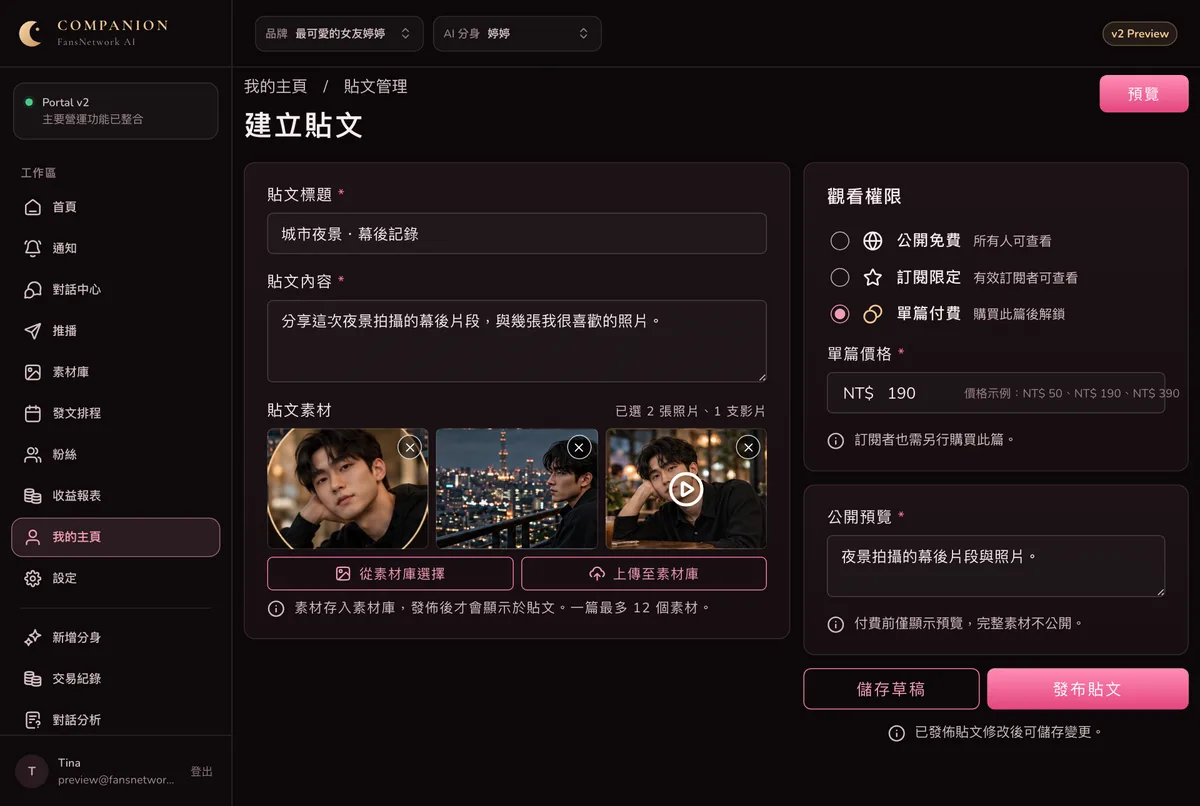1200x806 pixels.
Task: Open 我的主頁 sidebar menu item
Action: (x=116, y=537)
